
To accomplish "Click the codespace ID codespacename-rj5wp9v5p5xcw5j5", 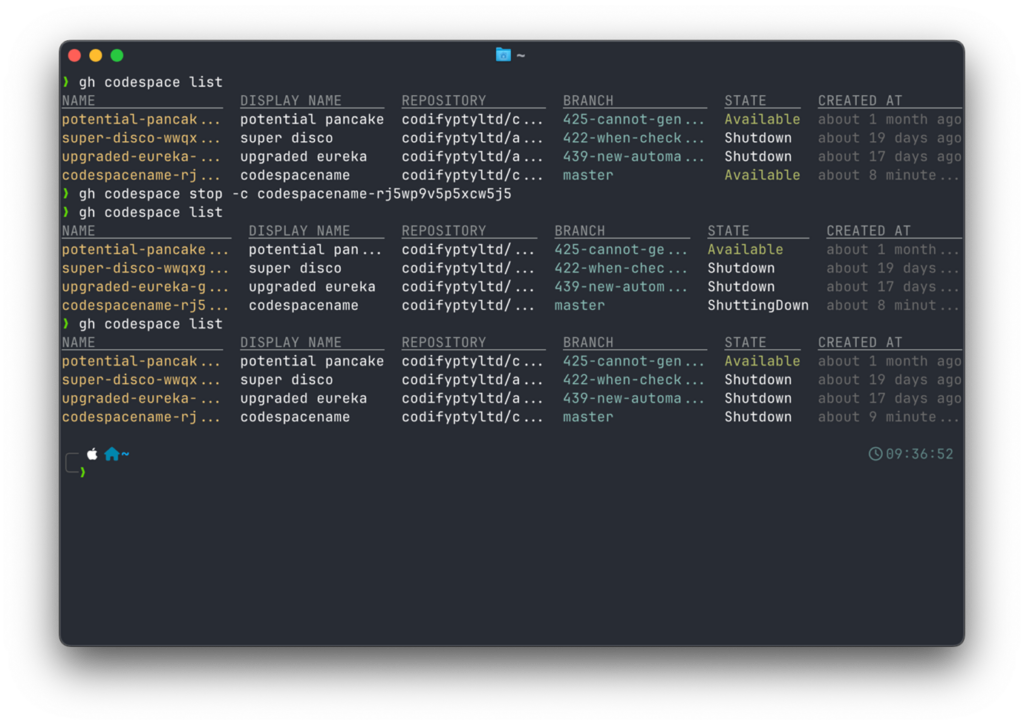I will pos(385,194).
